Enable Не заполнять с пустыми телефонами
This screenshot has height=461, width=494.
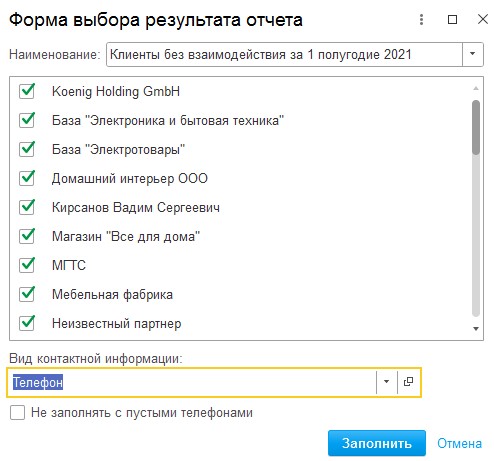pyautogui.click(x=17, y=413)
